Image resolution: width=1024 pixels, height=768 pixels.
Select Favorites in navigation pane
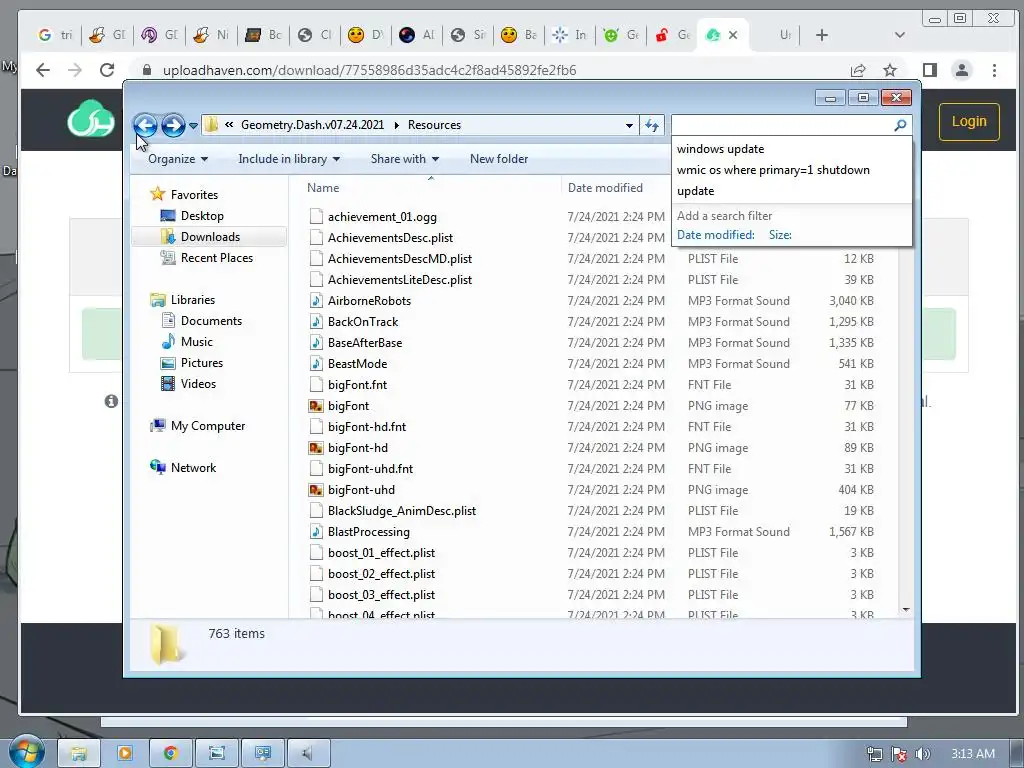[x=194, y=195]
